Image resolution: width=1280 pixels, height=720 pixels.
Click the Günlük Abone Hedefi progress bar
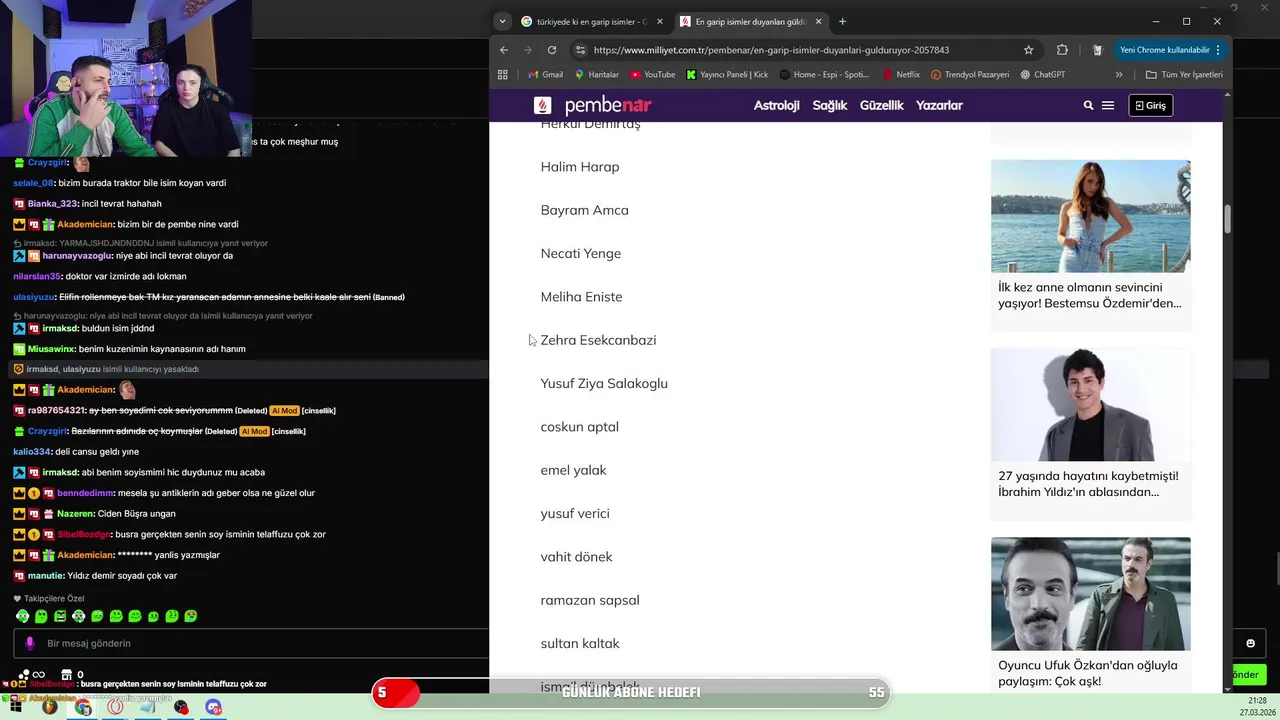pos(631,692)
